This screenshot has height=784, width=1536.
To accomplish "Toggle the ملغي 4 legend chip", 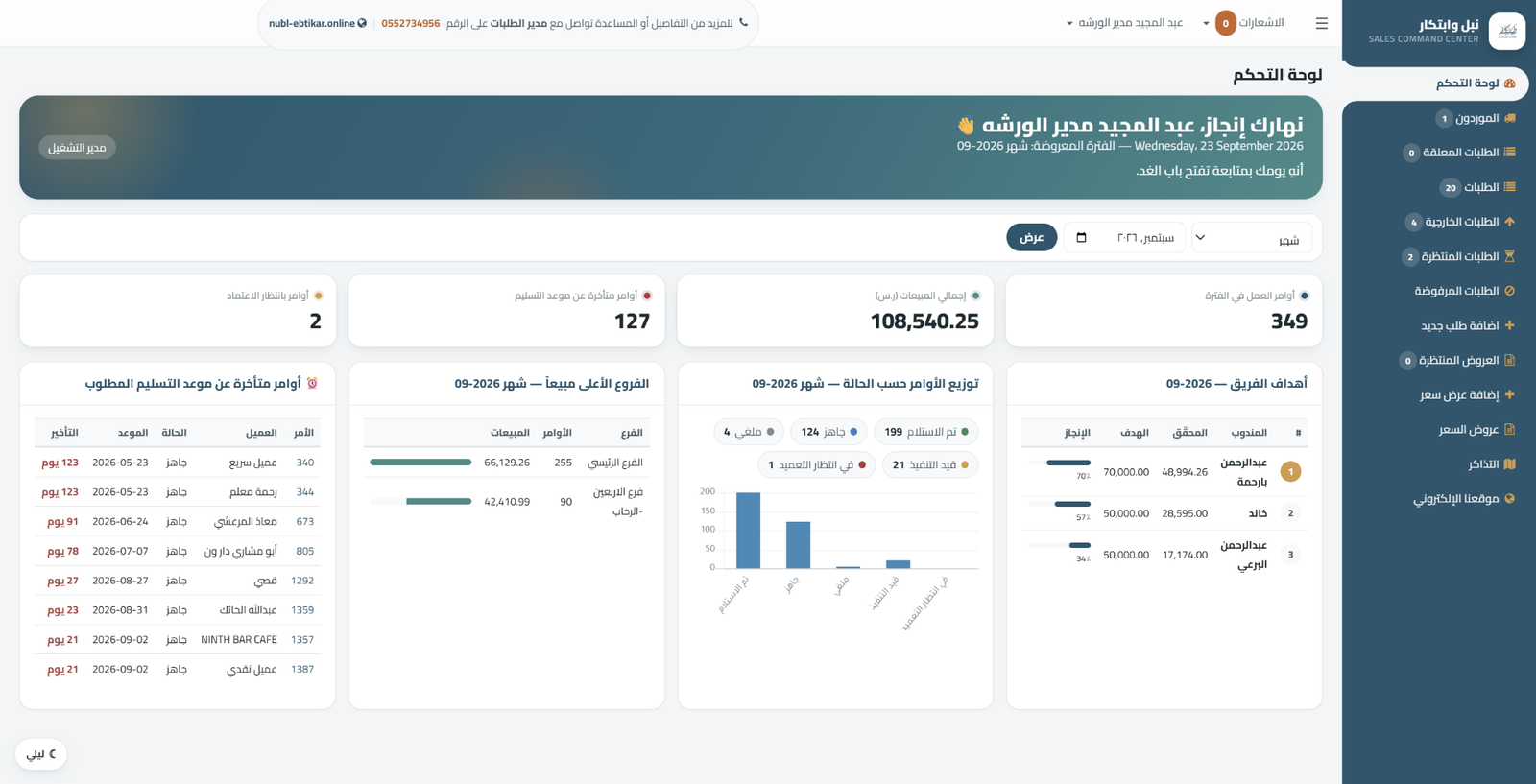I will point(749,432).
